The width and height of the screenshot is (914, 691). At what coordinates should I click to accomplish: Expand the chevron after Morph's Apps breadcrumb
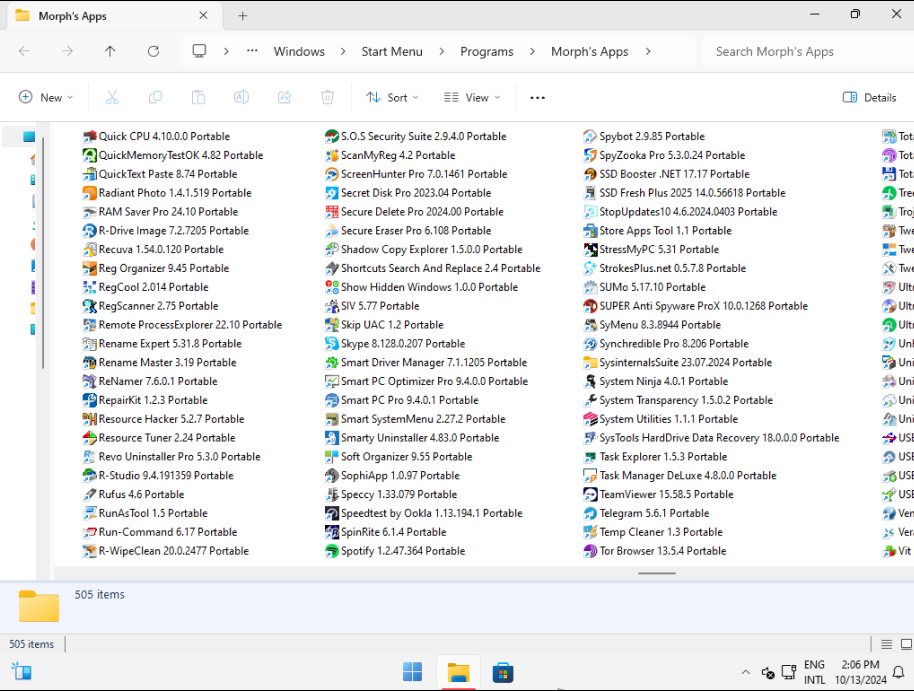648,51
